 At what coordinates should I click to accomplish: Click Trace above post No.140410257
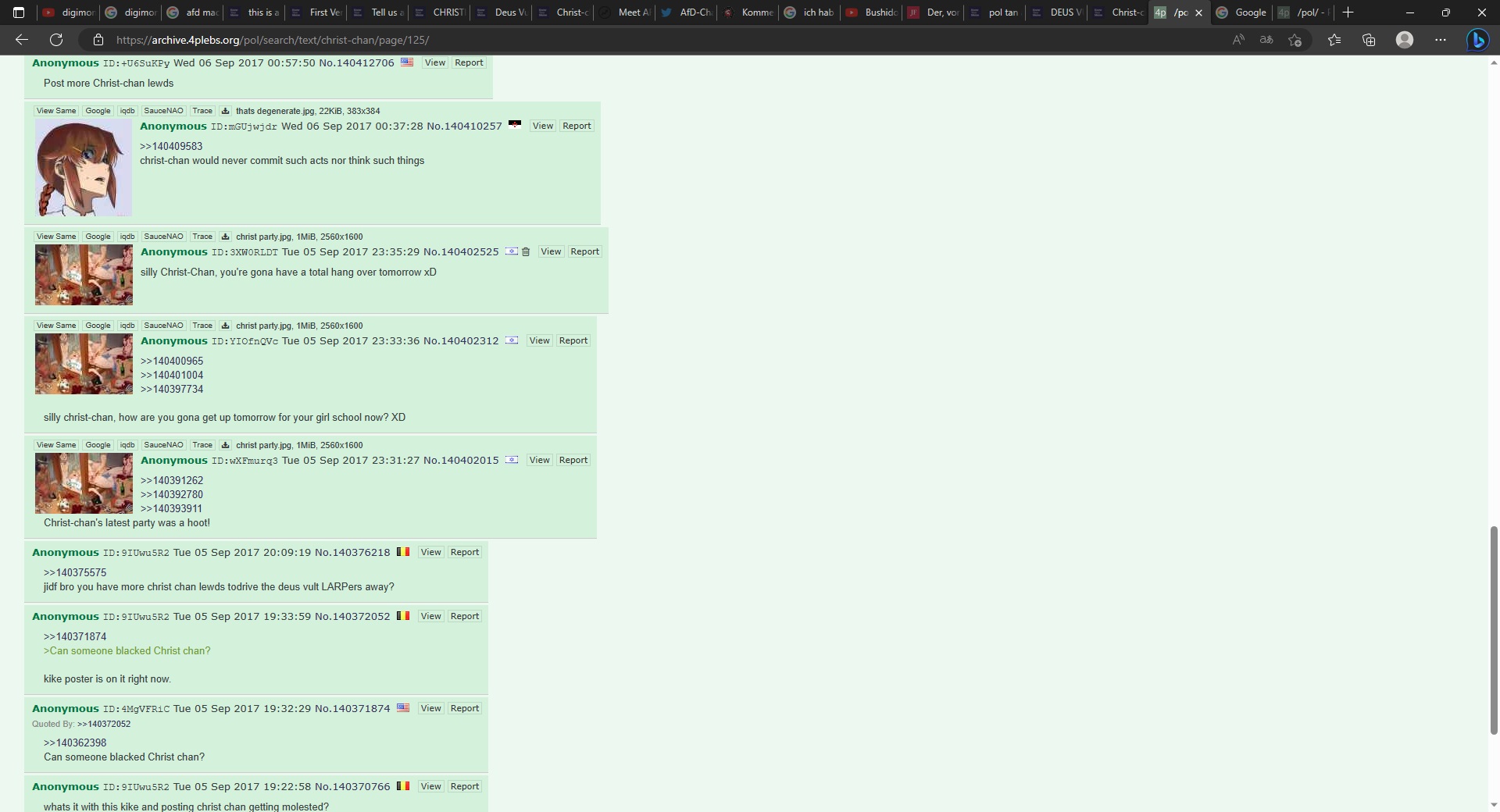pos(202,111)
